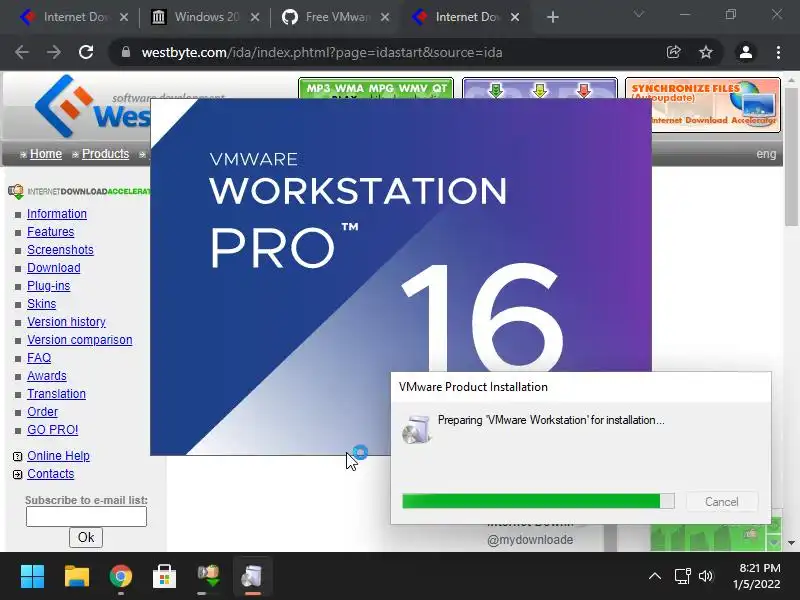Click the Synchronize Files banner
The width and height of the screenshot is (800, 600).
[x=703, y=105]
